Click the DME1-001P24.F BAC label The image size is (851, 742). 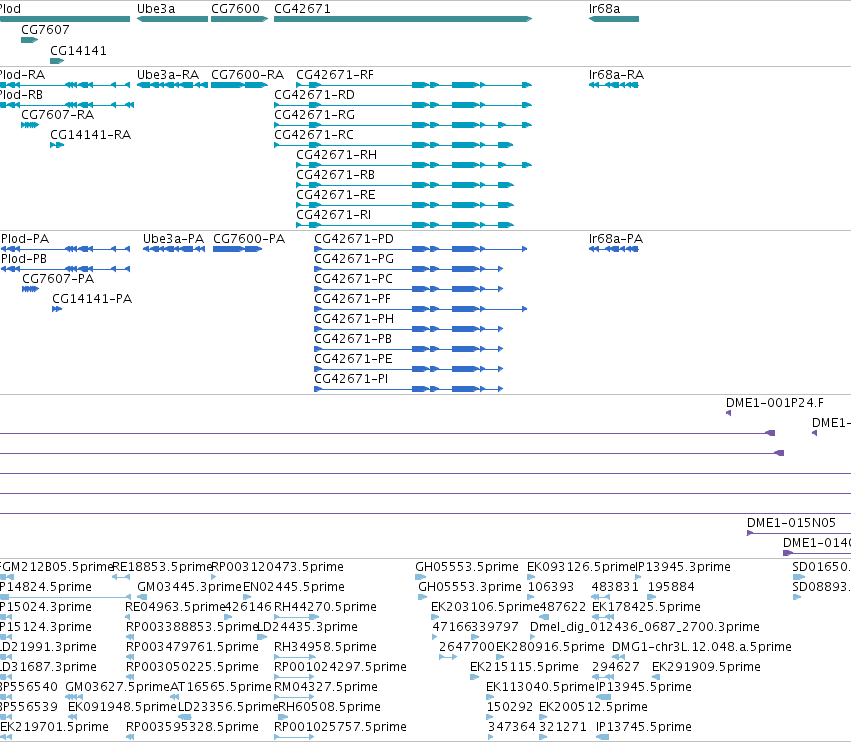pyautogui.click(x=774, y=403)
